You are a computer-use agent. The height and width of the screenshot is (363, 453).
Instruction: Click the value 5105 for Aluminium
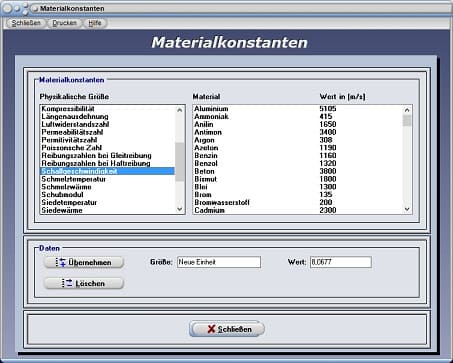[328, 109]
